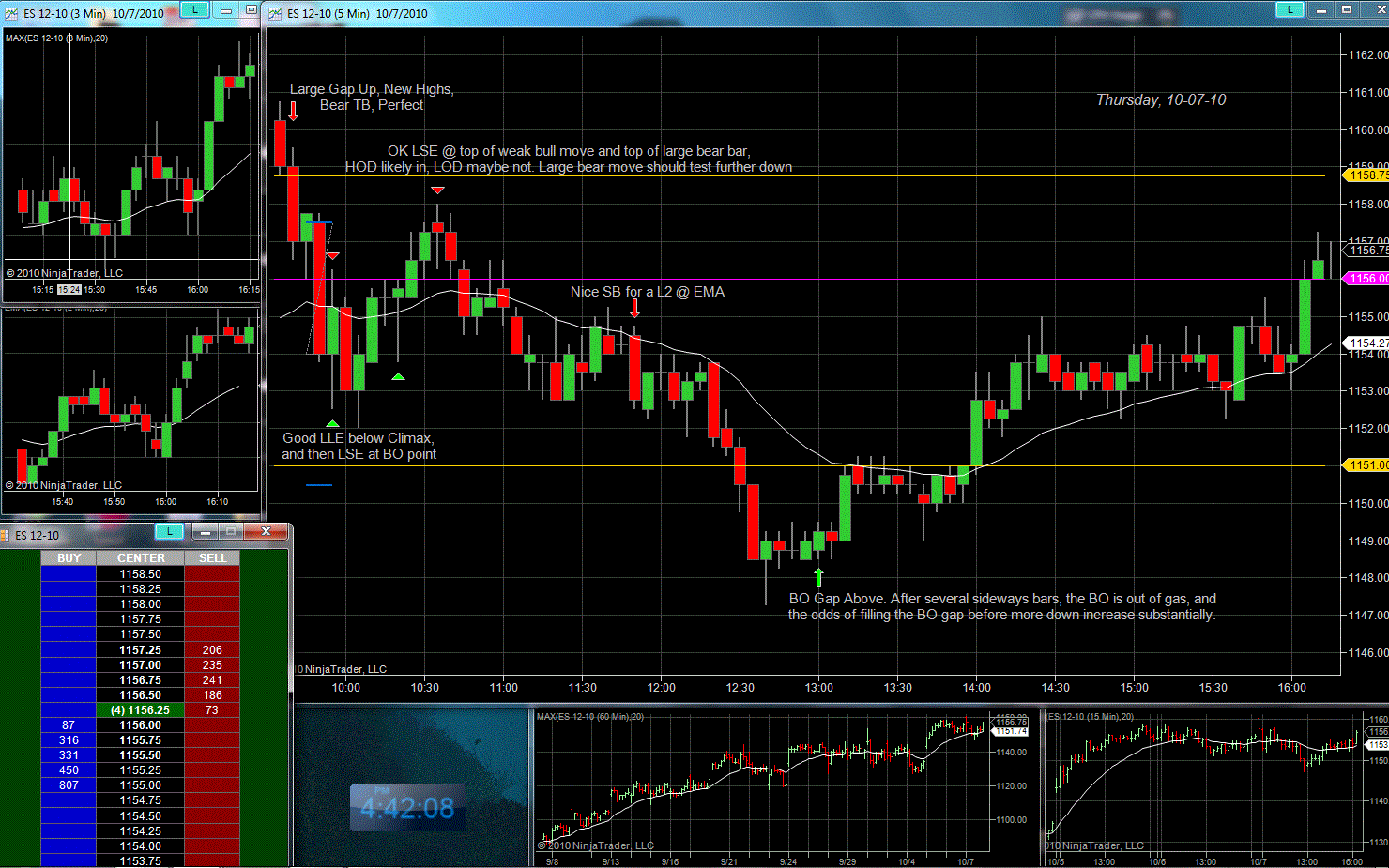Click the buy cell showing 807 at 1155.00
Image resolution: width=1389 pixels, height=868 pixels.
click(69, 785)
